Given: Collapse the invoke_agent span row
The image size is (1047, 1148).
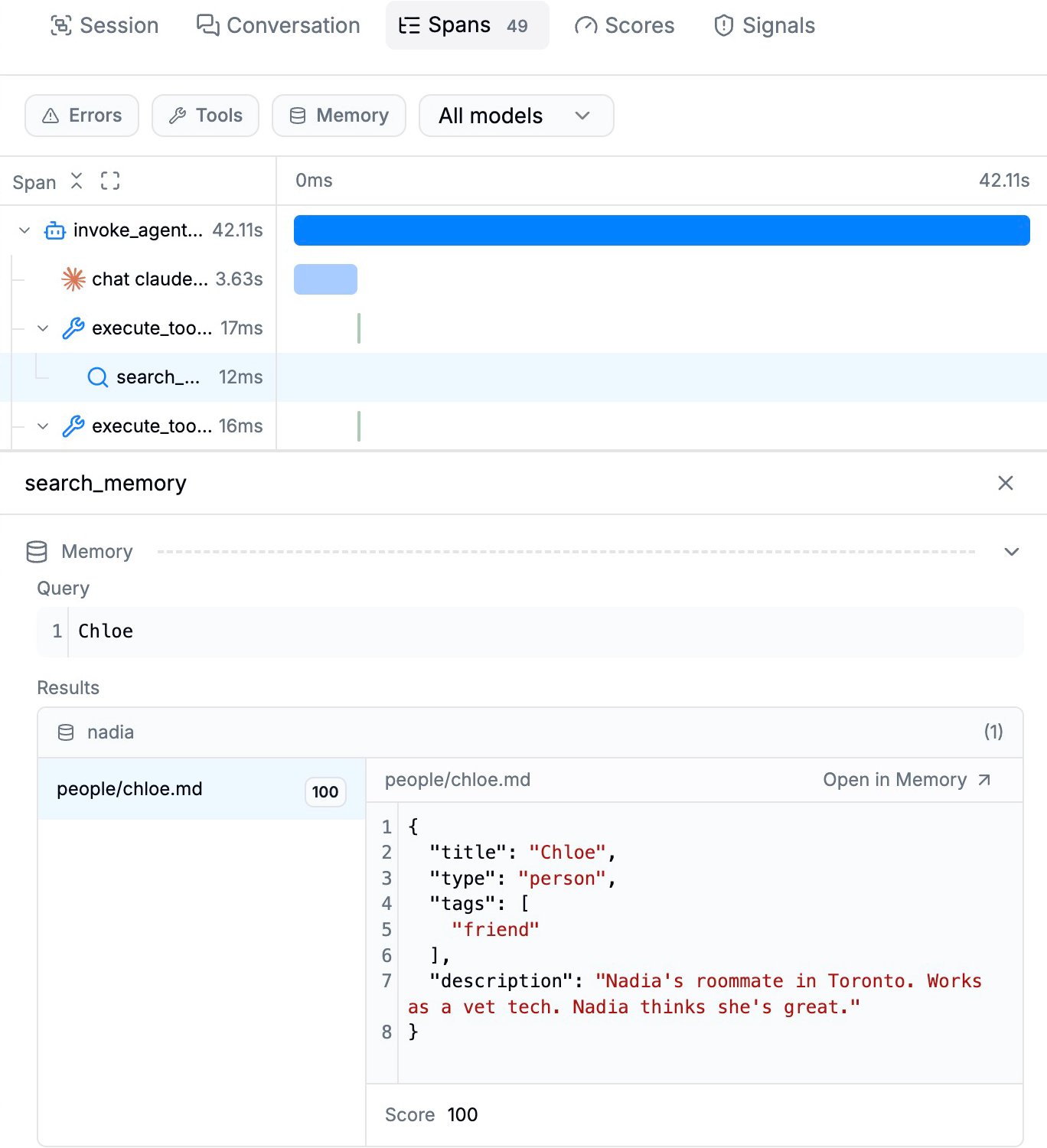Looking at the screenshot, I should 24,230.
